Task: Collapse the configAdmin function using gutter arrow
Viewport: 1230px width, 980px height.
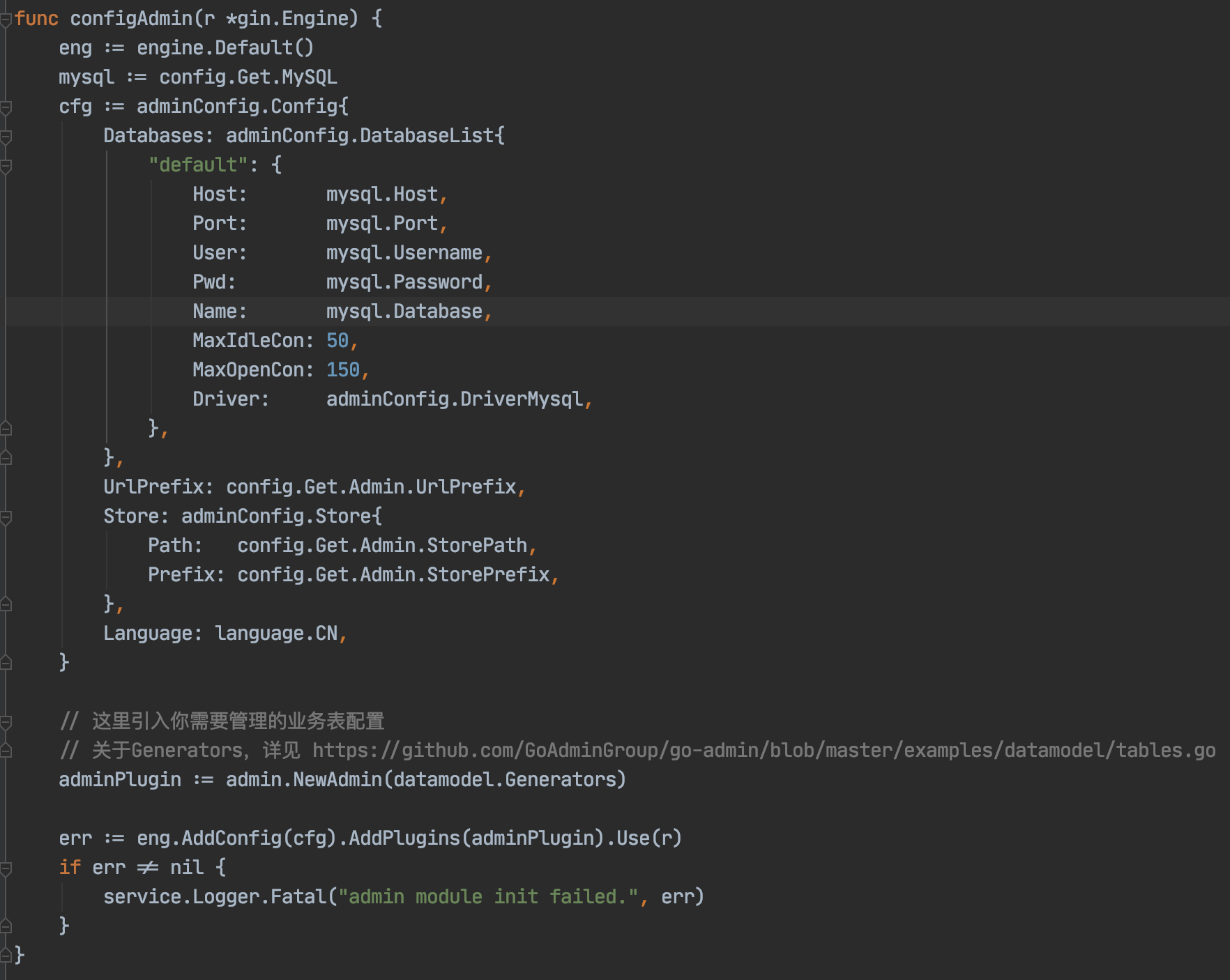Action: click(6, 17)
